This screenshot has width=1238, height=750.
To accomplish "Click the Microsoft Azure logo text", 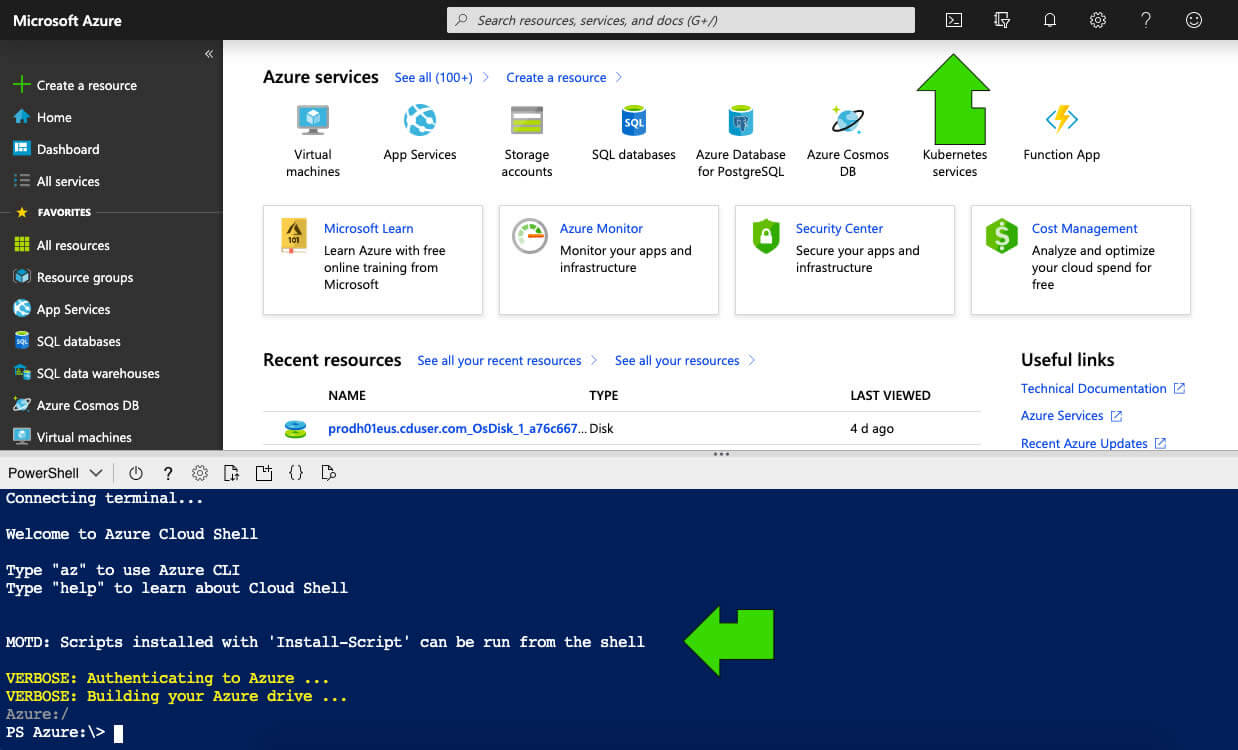I will (67, 20).
